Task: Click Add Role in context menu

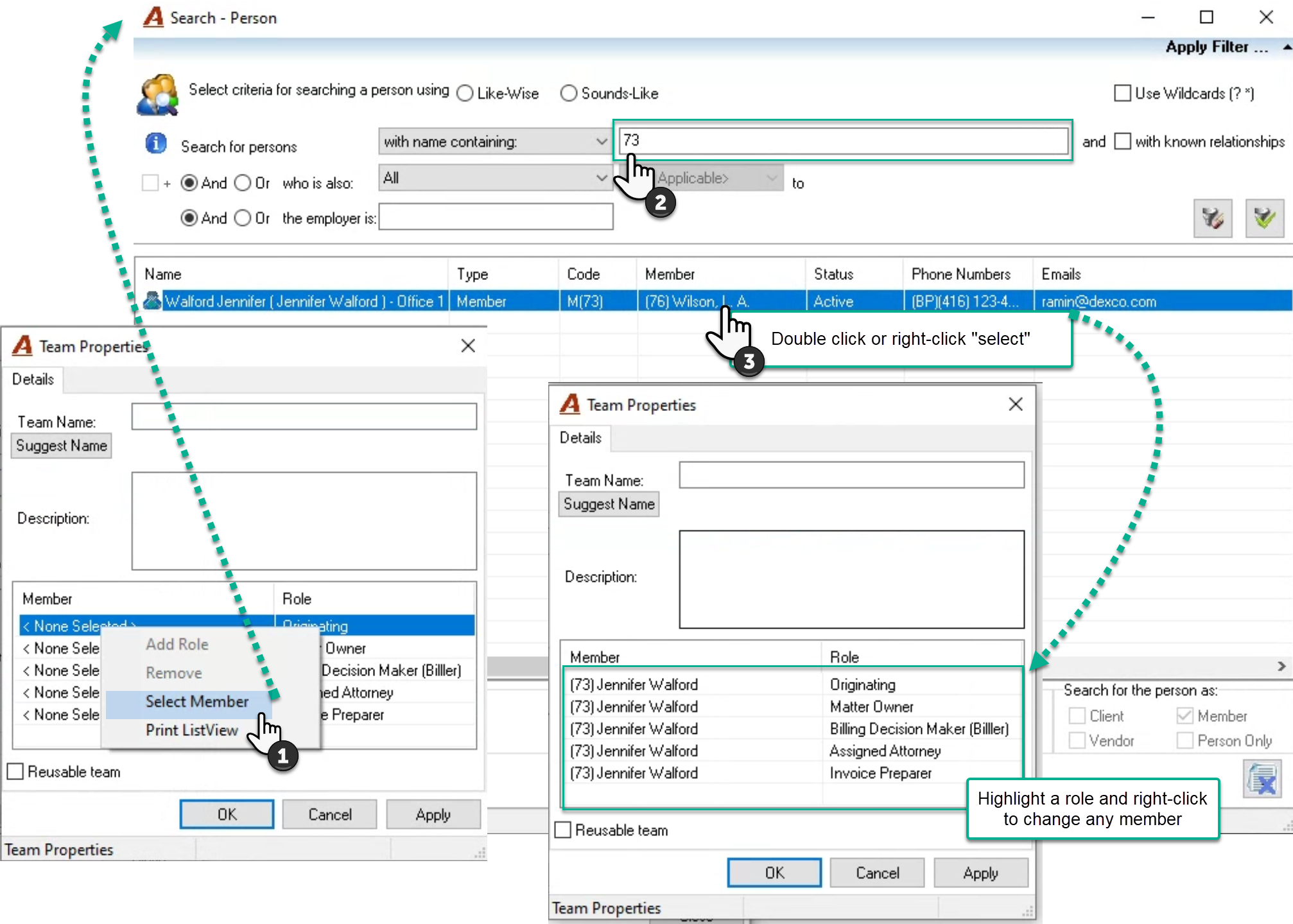Action: 177,644
